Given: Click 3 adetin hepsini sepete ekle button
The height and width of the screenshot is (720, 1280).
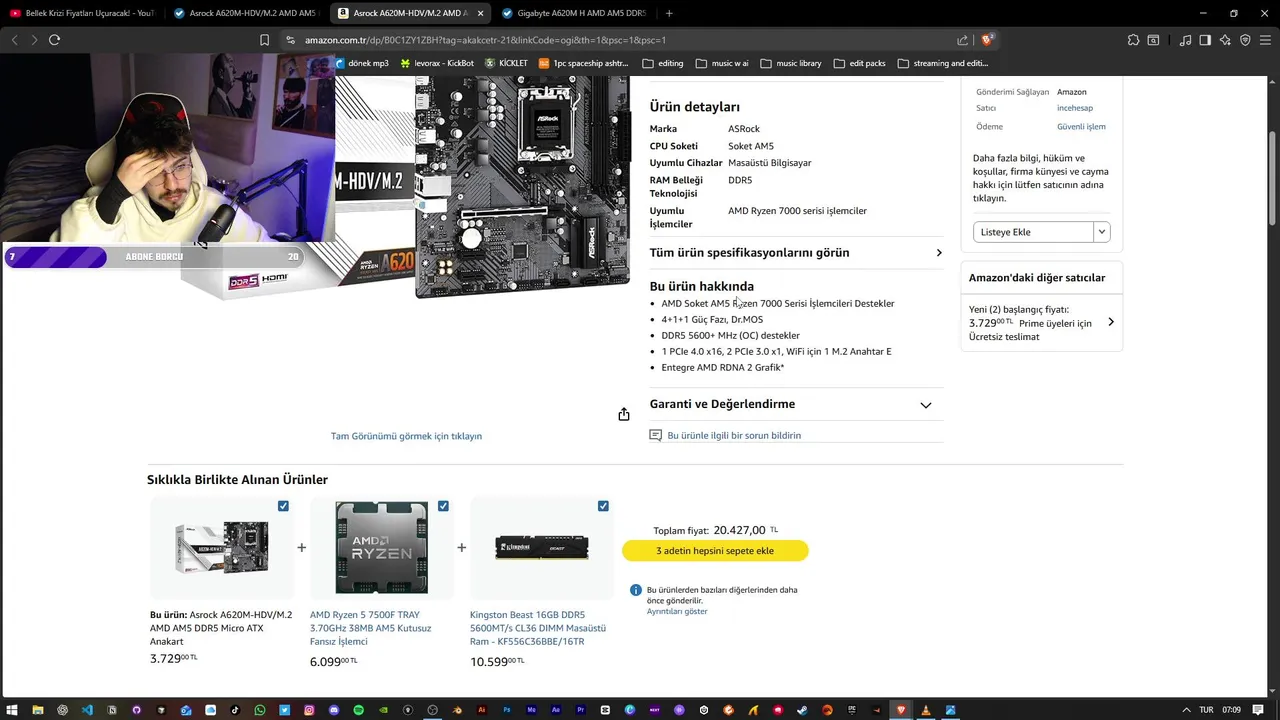Looking at the screenshot, I should 715,551.
